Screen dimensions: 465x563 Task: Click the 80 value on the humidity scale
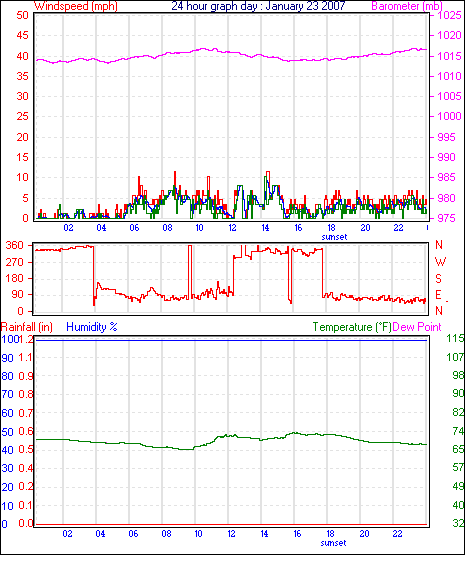8,376
